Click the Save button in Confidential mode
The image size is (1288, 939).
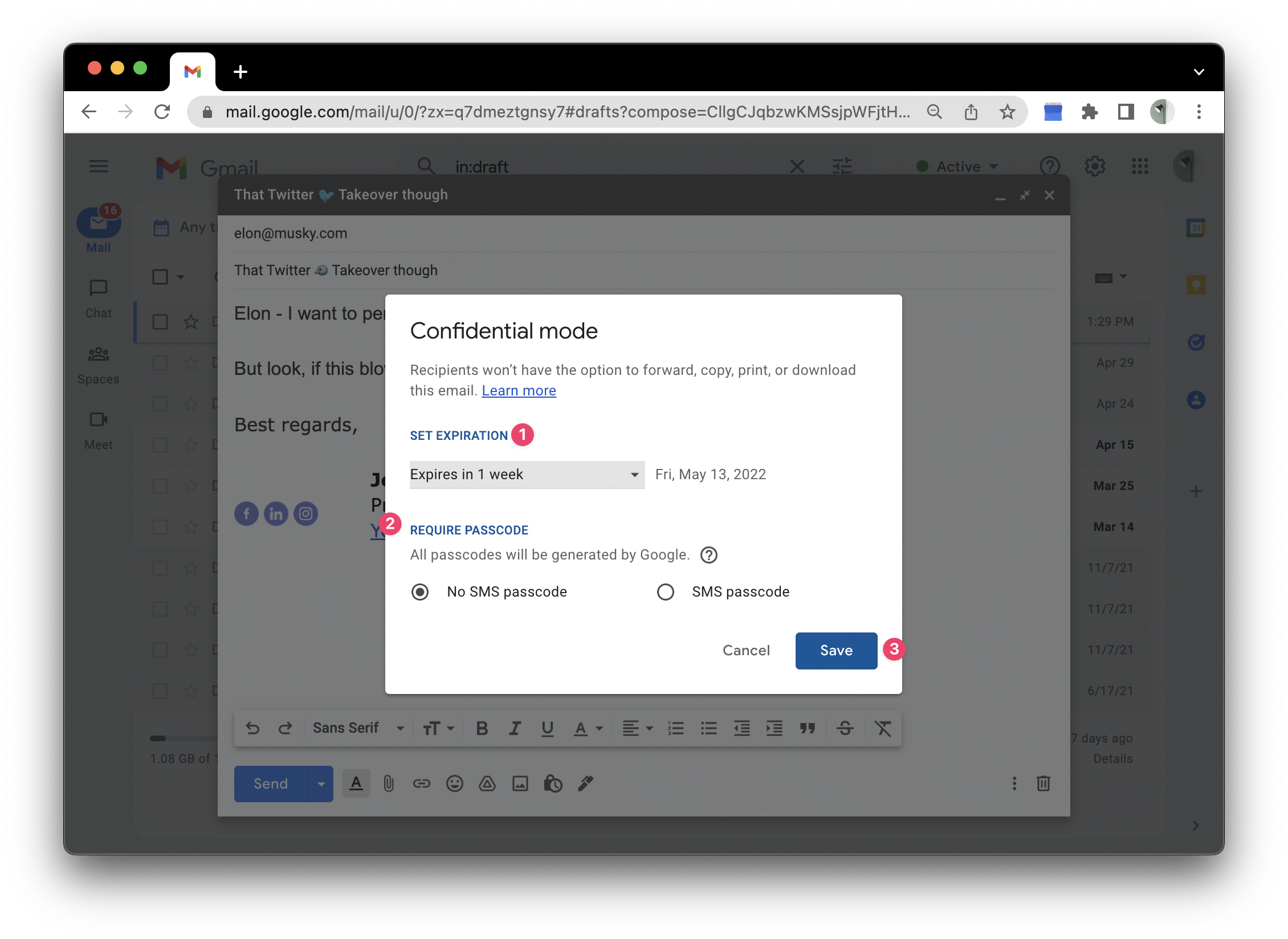pyautogui.click(x=836, y=651)
